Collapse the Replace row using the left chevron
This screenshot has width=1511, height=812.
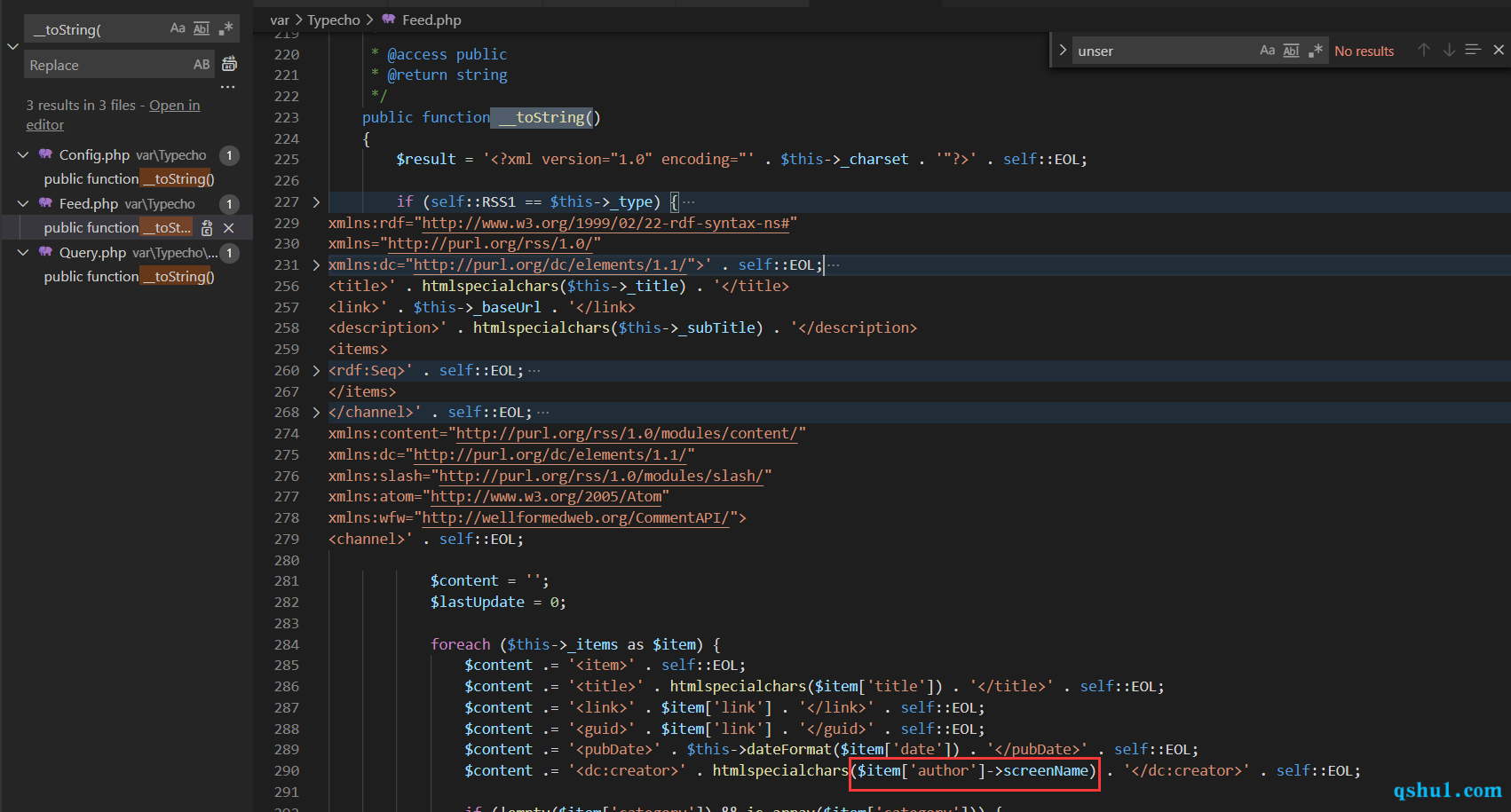point(12,46)
